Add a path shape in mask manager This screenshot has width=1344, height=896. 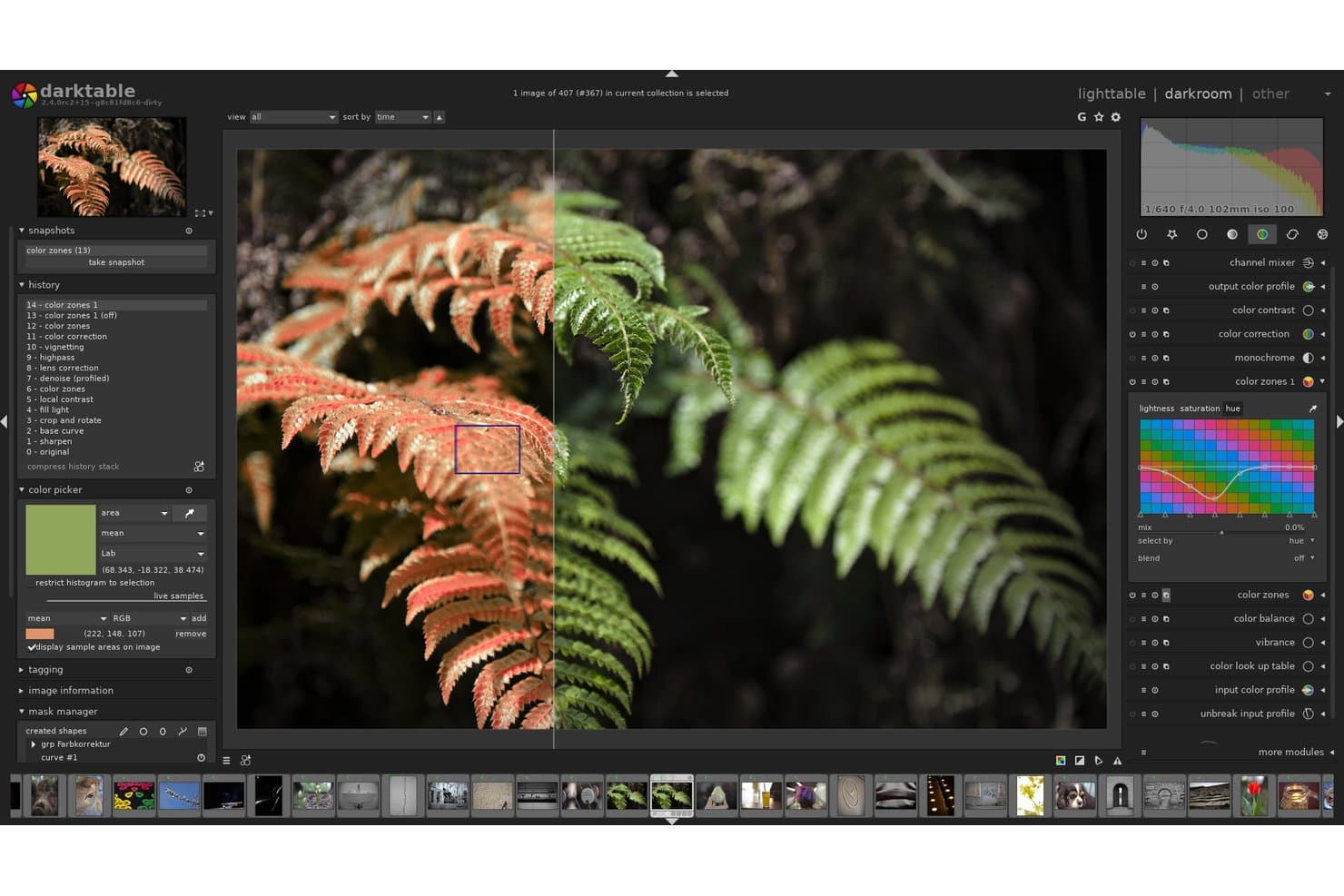click(x=183, y=731)
